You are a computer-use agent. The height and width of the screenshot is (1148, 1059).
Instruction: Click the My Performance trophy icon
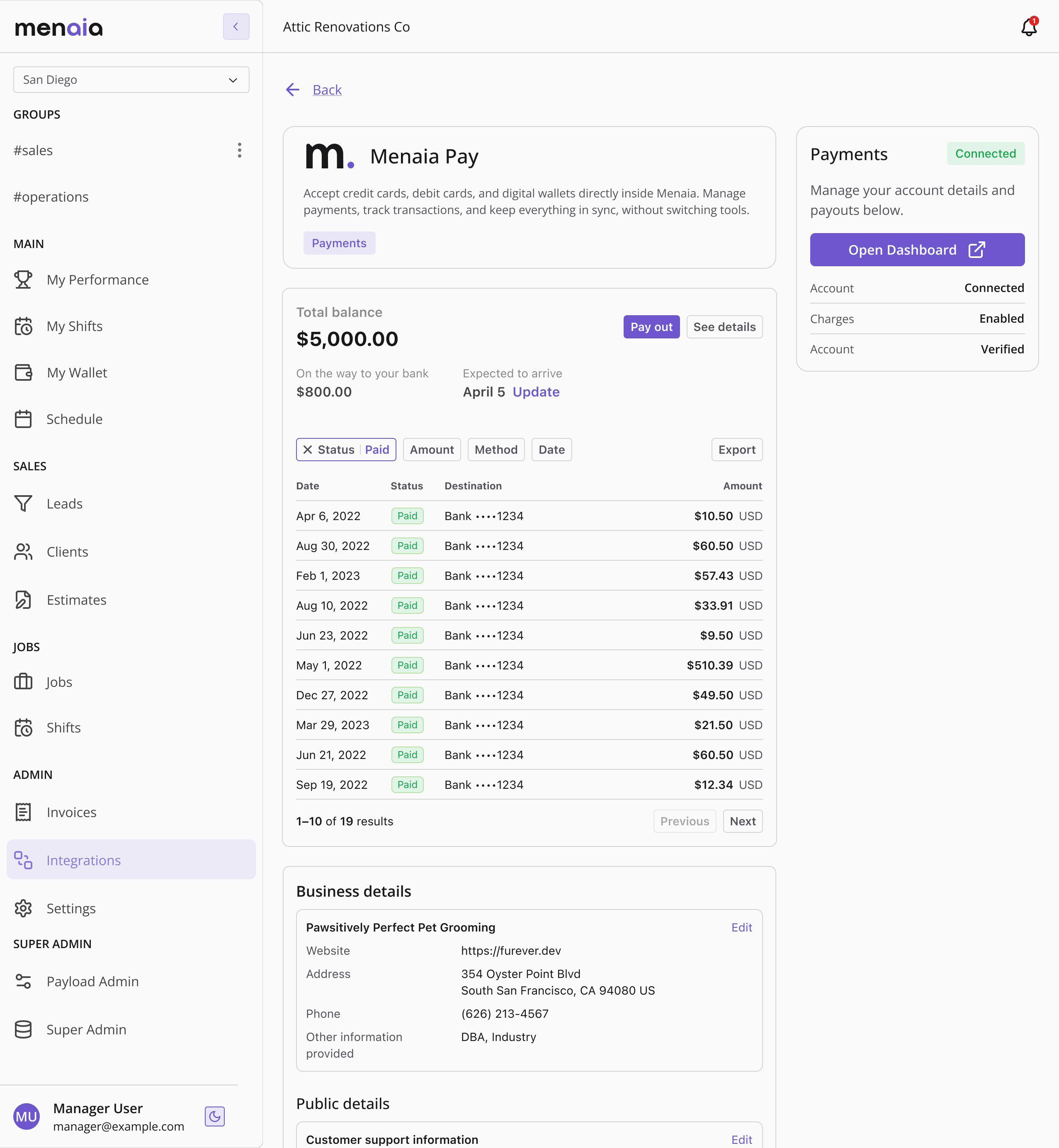click(x=23, y=280)
